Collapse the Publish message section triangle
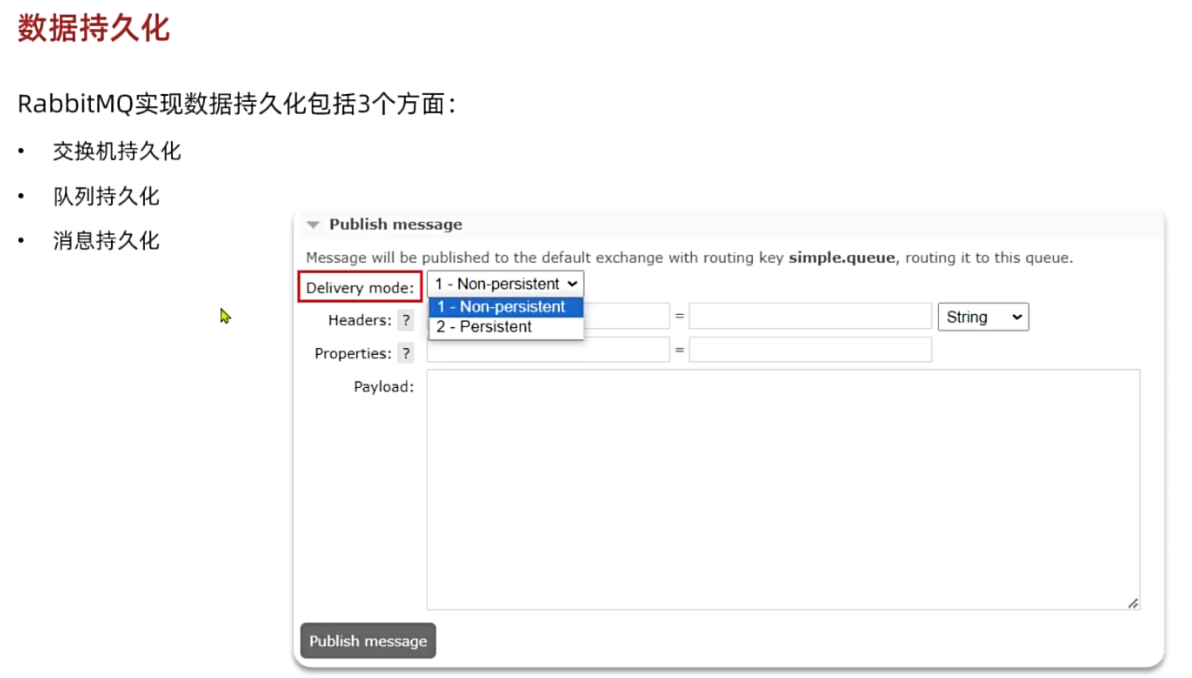1192x678 pixels. coord(313,225)
